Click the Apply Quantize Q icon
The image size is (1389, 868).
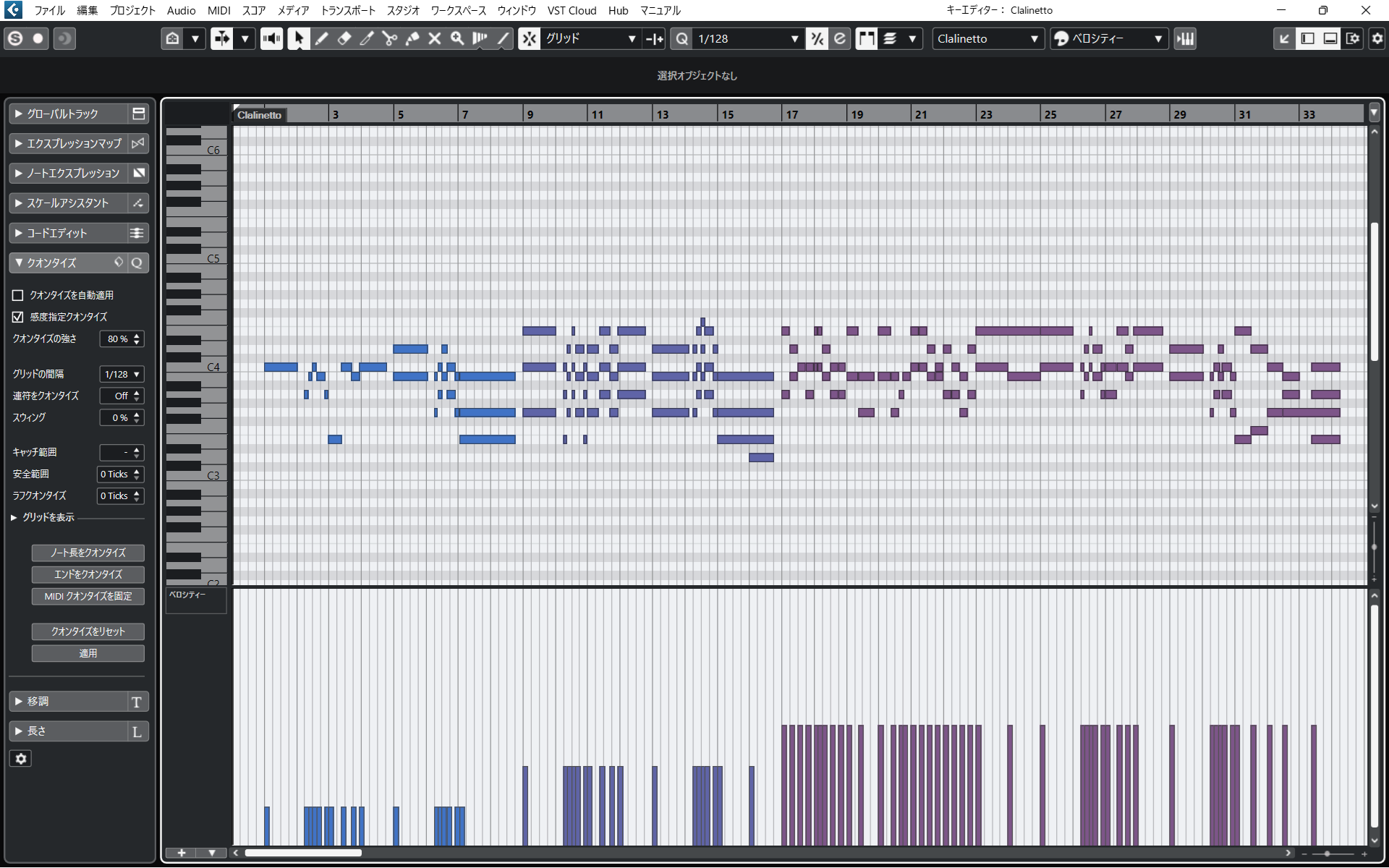tap(682, 38)
